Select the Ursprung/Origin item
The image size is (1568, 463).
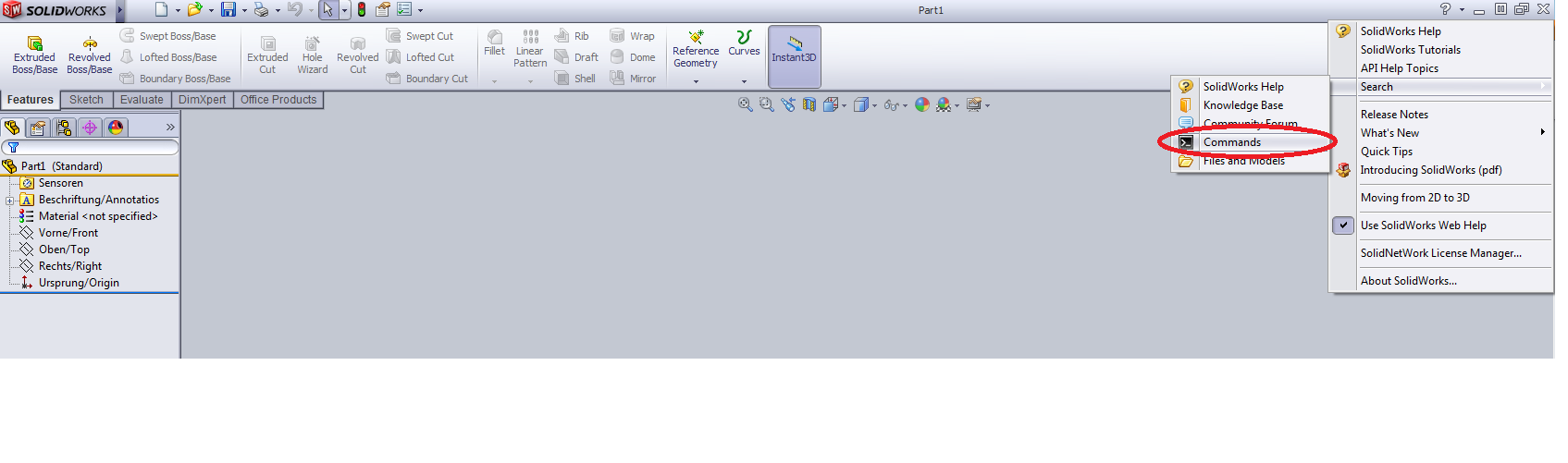(69, 283)
